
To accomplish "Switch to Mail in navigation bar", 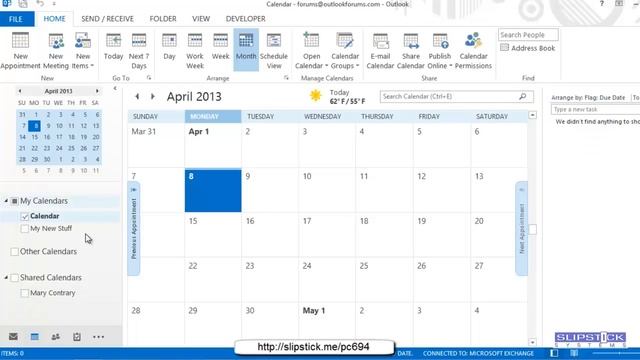I will coord(13,337).
